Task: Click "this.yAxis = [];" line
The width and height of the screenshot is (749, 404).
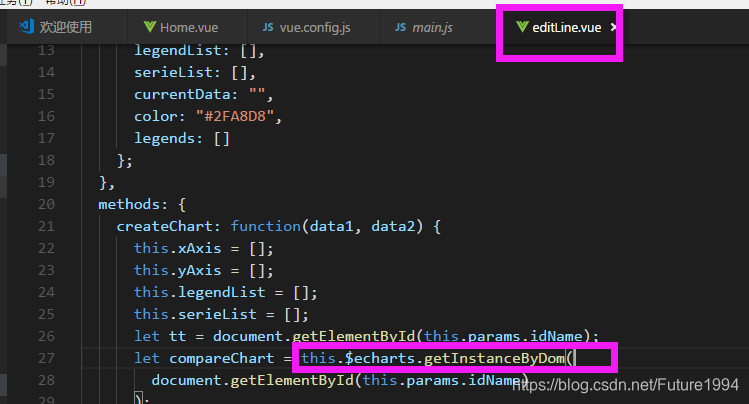Action: (203, 270)
